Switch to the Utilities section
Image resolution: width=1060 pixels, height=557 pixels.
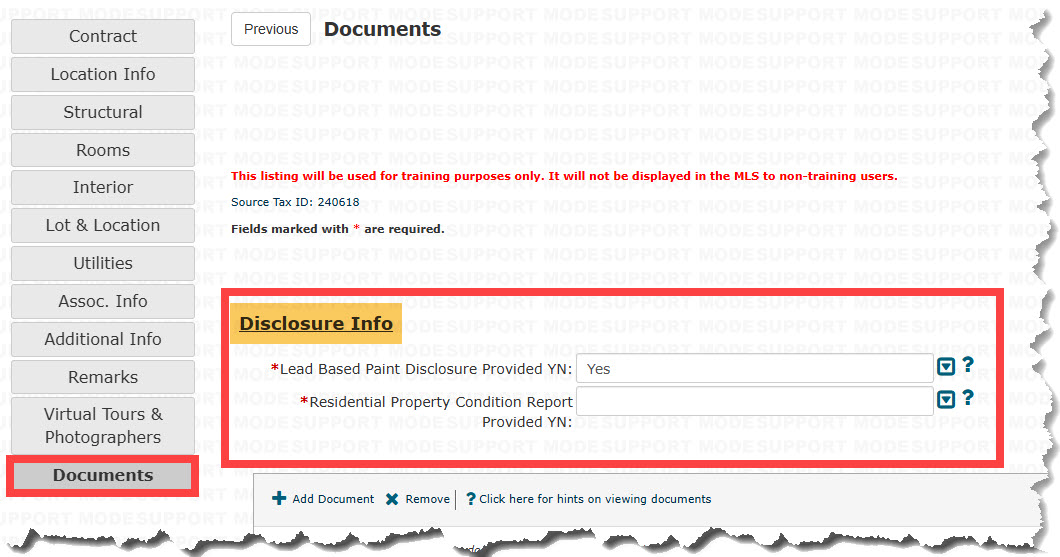103,263
